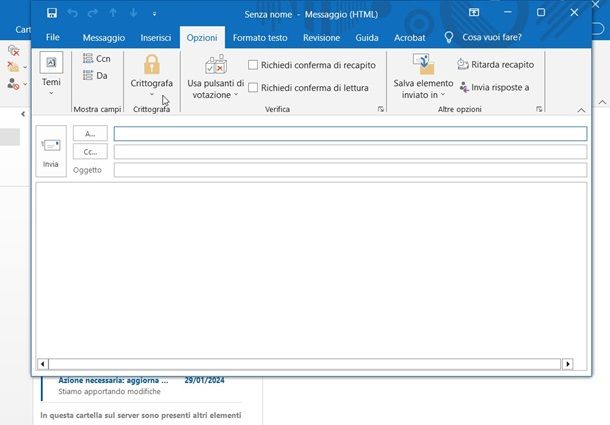Image resolution: width=610 pixels, height=425 pixels.
Task: Click the Undo arrow in quick access toolbar
Action: (72, 13)
